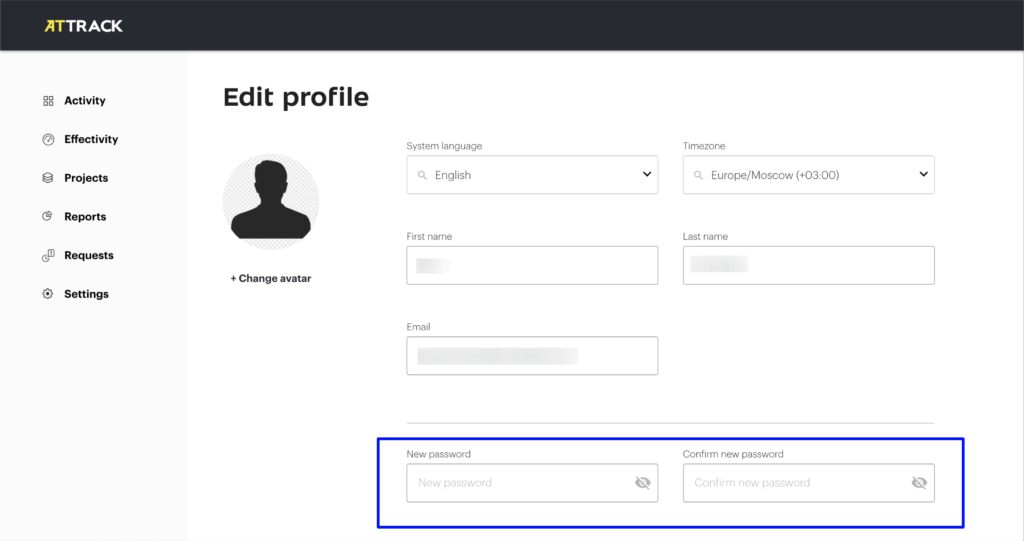Image resolution: width=1024 pixels, height=541 pixels.
Task: Click the Requests icon in sidebar
Action: 48,255
